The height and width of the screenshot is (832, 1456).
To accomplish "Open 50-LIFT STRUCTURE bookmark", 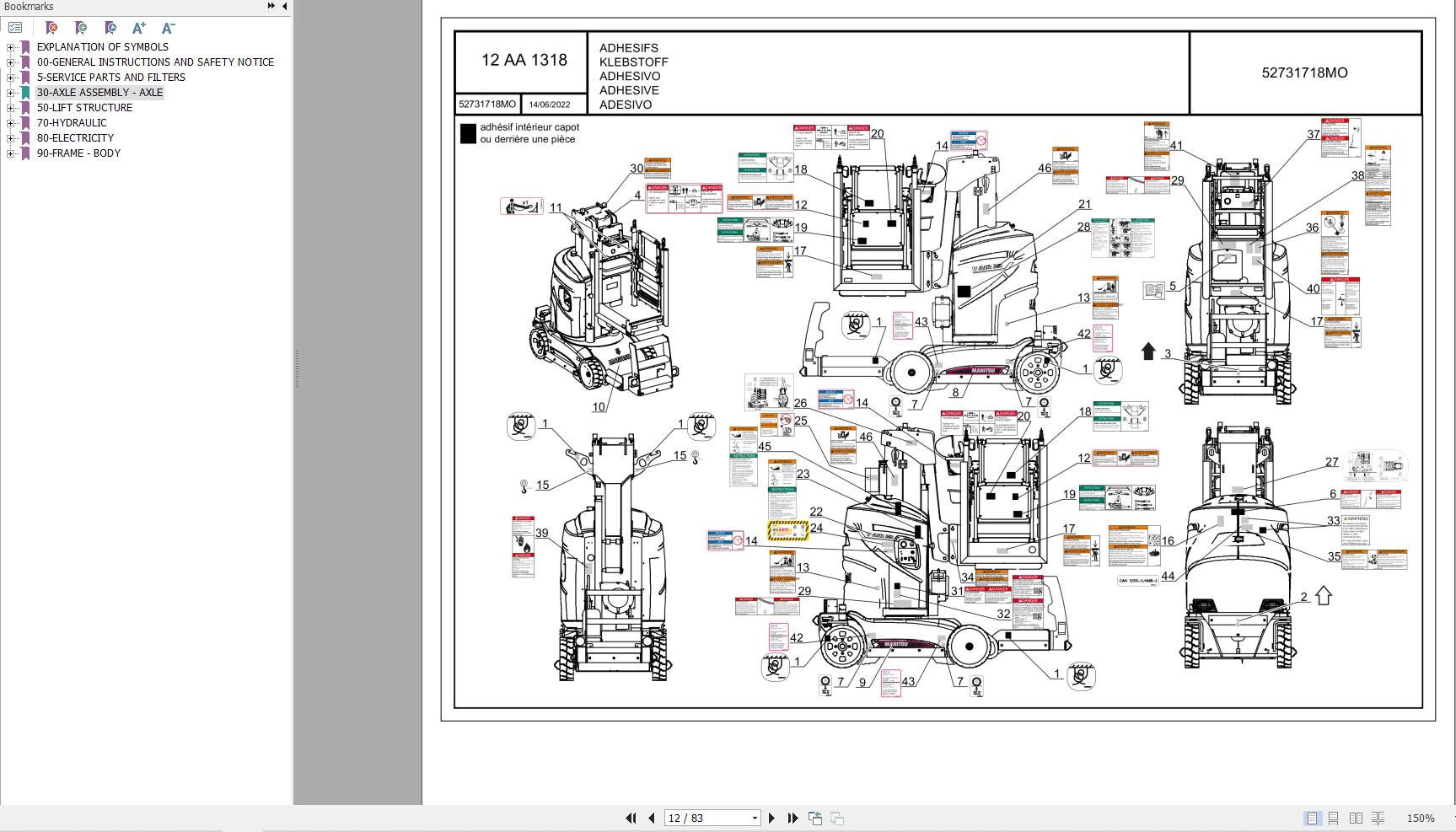I will point(84,108).
